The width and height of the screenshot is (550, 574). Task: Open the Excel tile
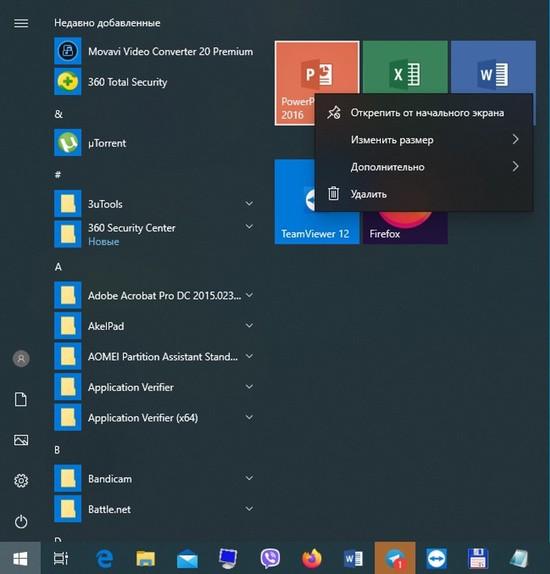405,67
